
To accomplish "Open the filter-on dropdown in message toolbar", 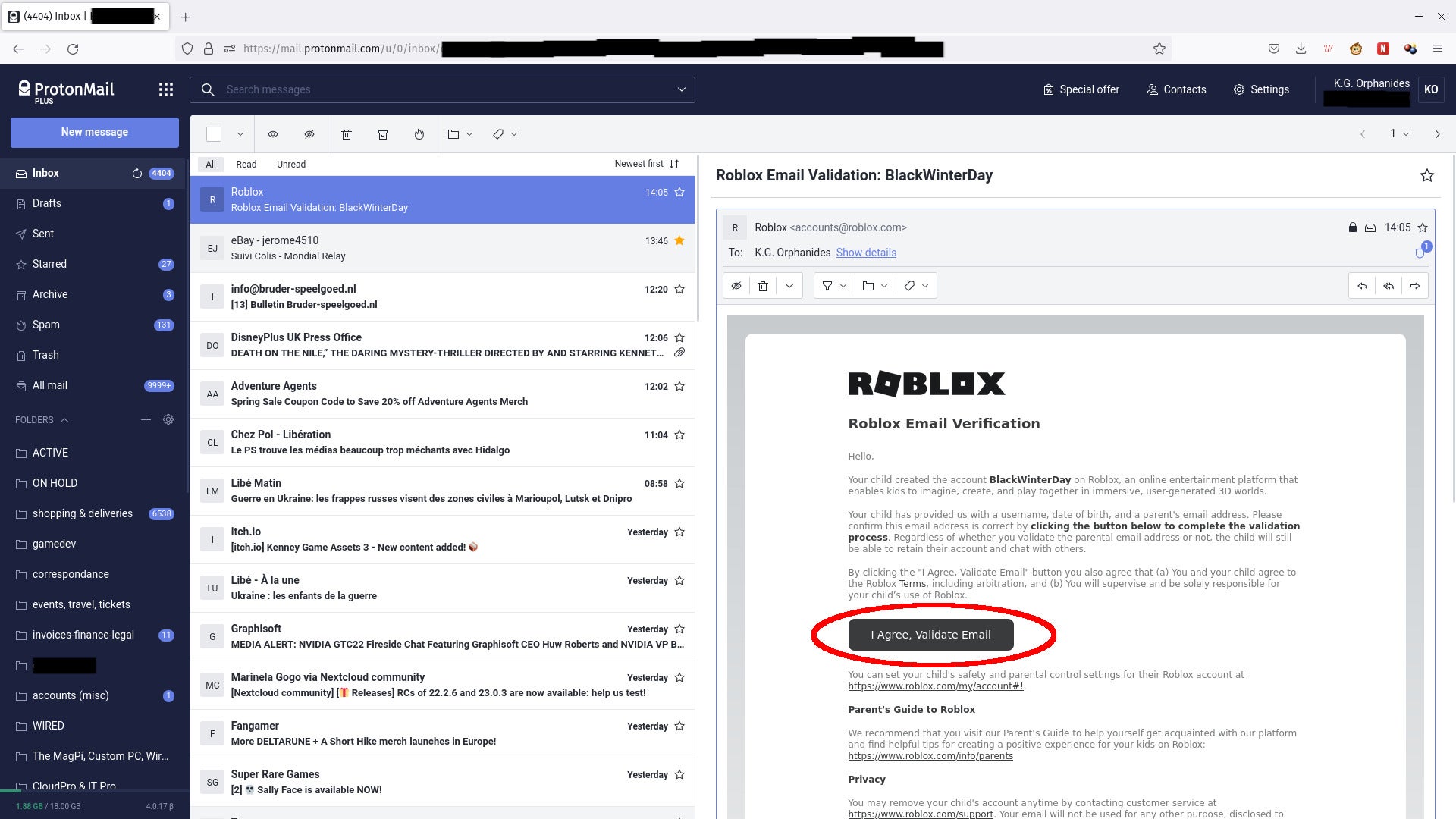I will click(x=834, y=286).
